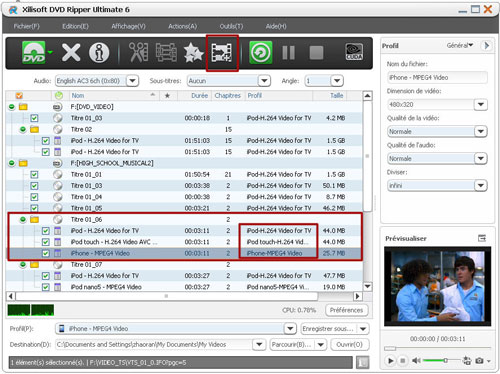Open the Sous-titres dropdown
The height and width of the screenshot is (374, 500).
pyautogui.click(x=264, y=81)
